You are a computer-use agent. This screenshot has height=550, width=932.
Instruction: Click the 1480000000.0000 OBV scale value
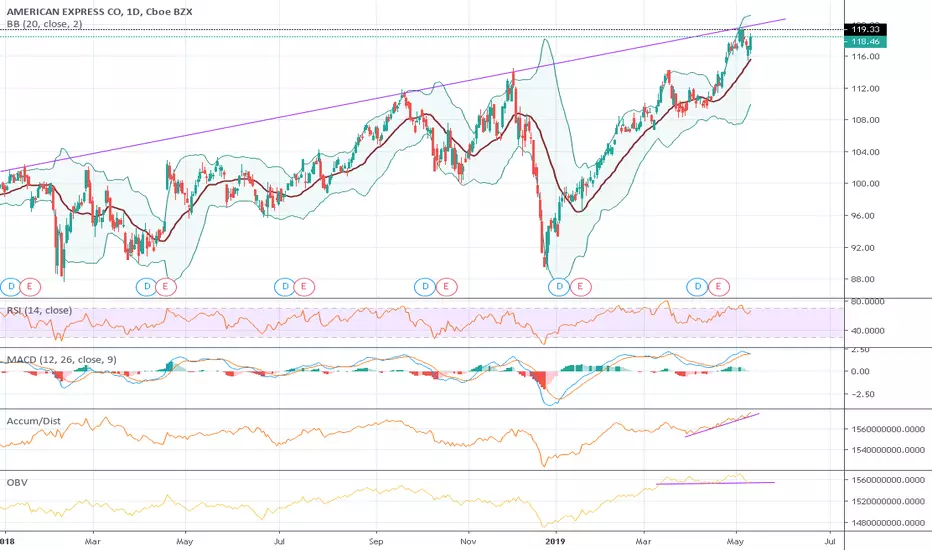(x=889, y=523)
